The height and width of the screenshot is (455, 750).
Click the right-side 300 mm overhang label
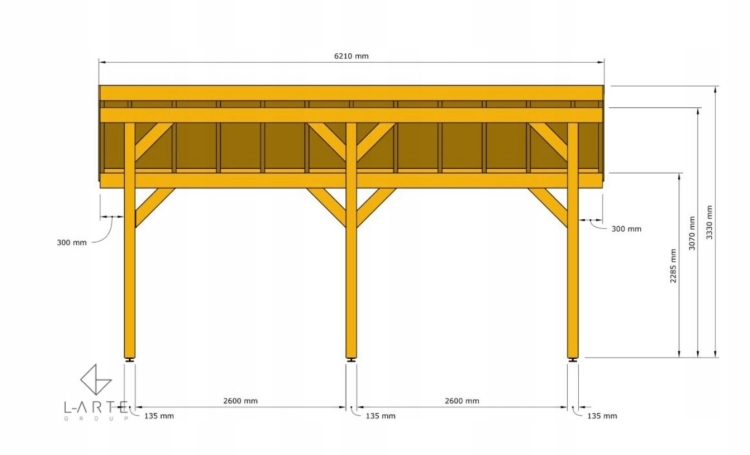pos(626,229)
